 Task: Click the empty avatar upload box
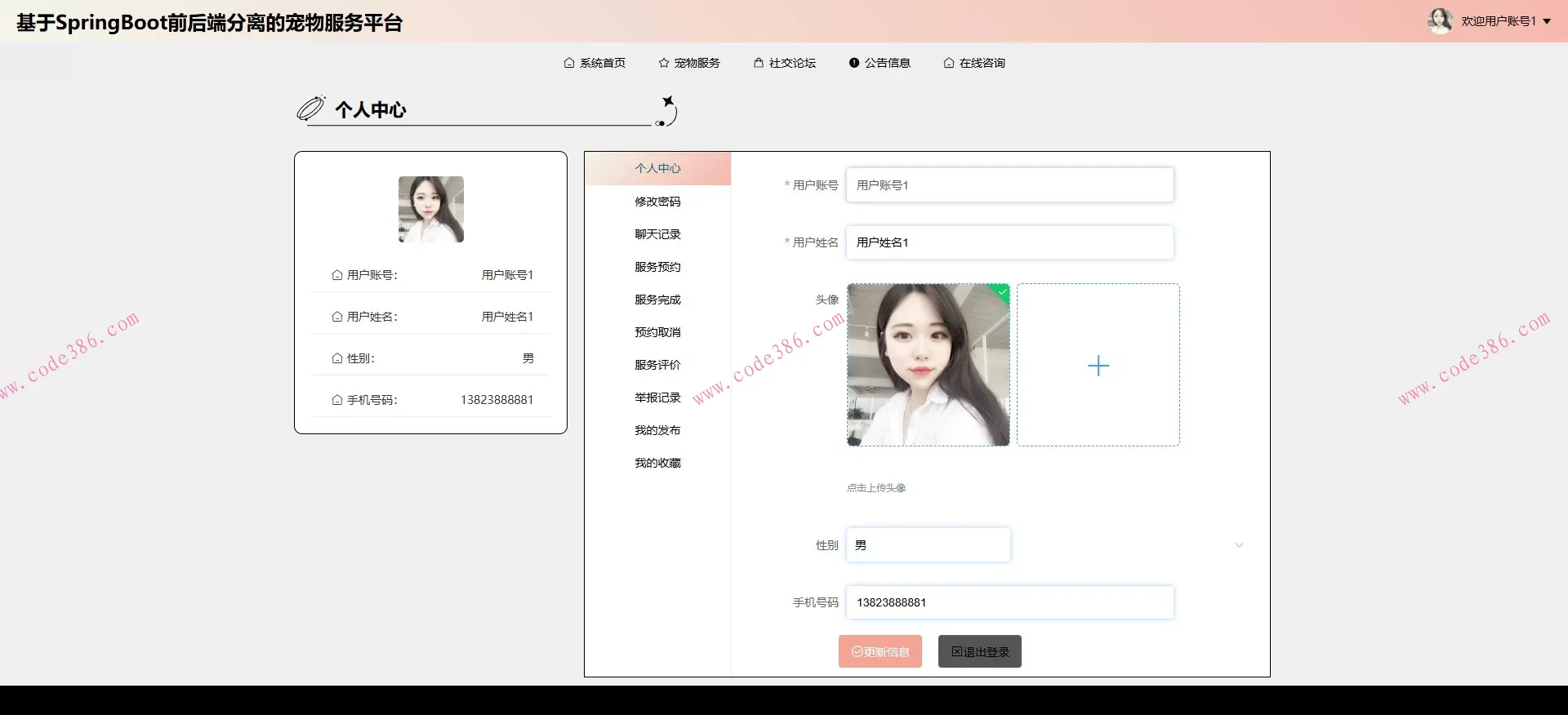tap(1098, 365)
